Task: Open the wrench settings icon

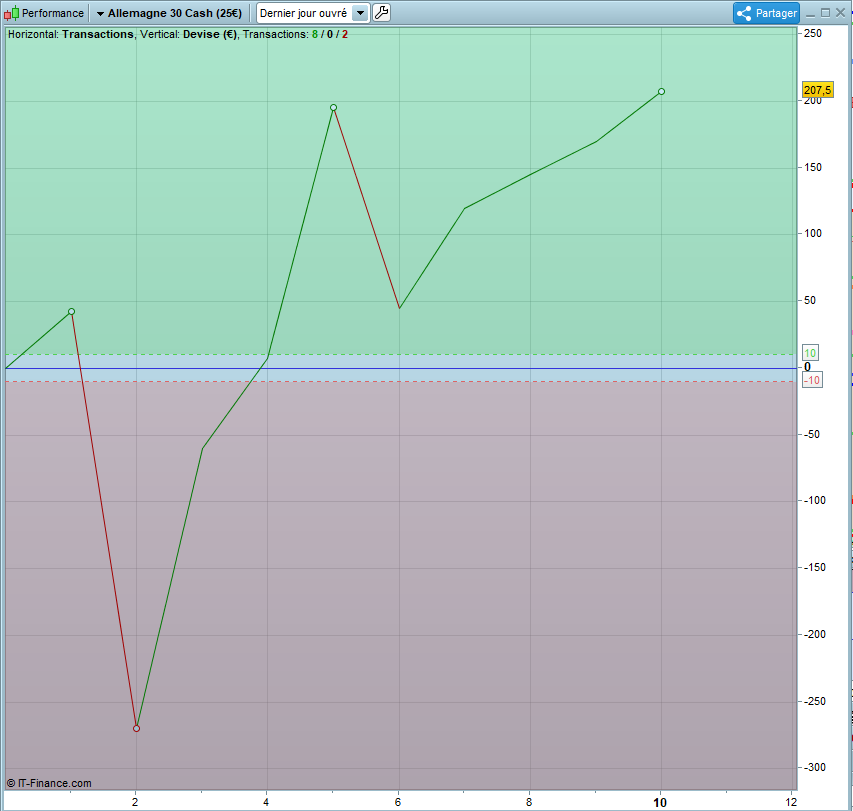Action: tap(381, 13)
